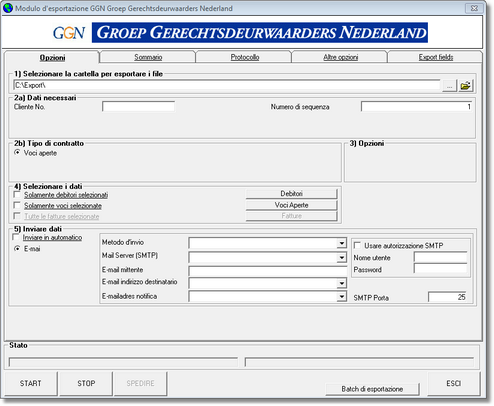This screenshot has width=494, height=406.
Task: Open the folder icon beside export path
Action: 466,86
